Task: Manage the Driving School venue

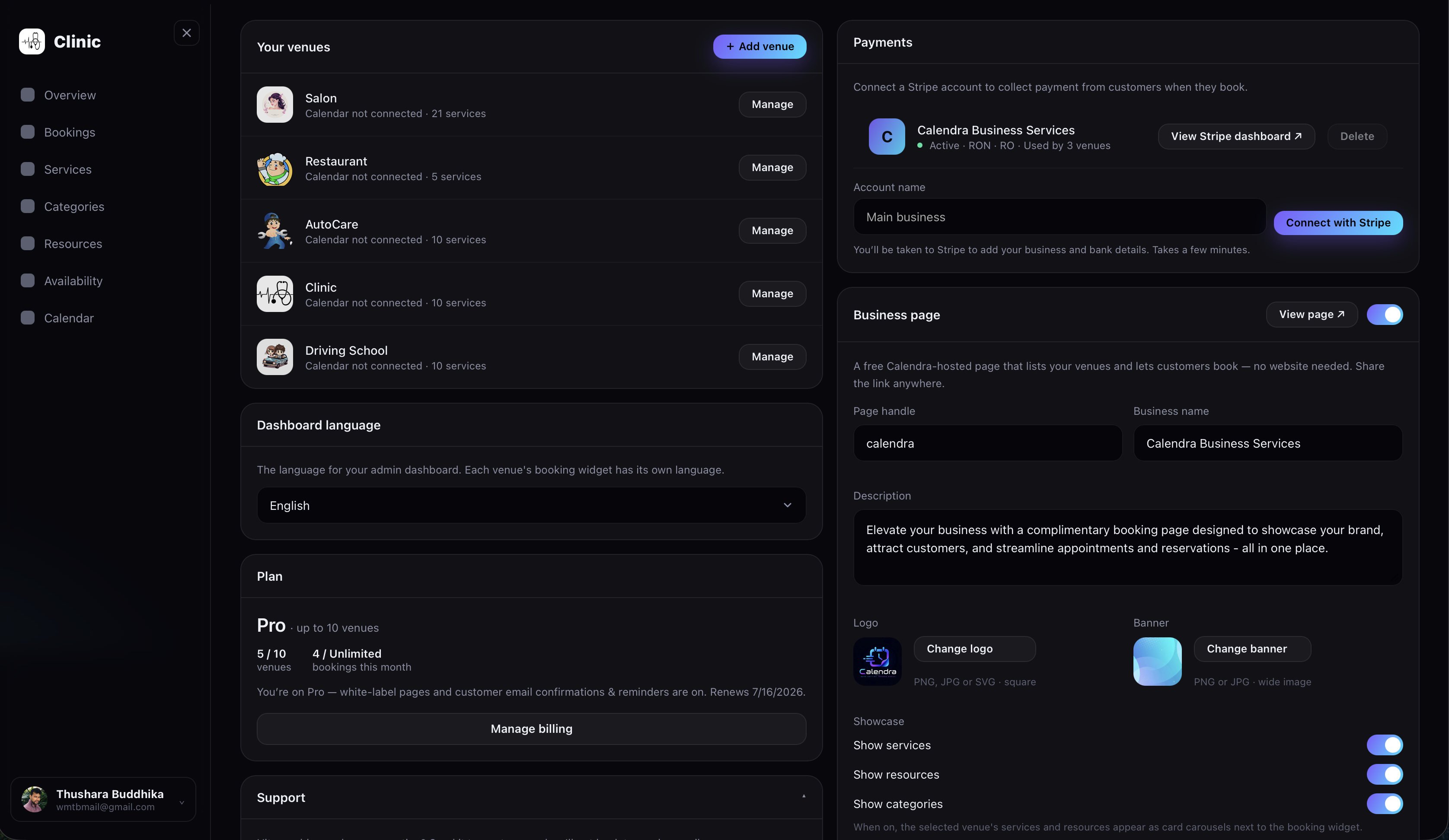Action: [x=772, y=357]
